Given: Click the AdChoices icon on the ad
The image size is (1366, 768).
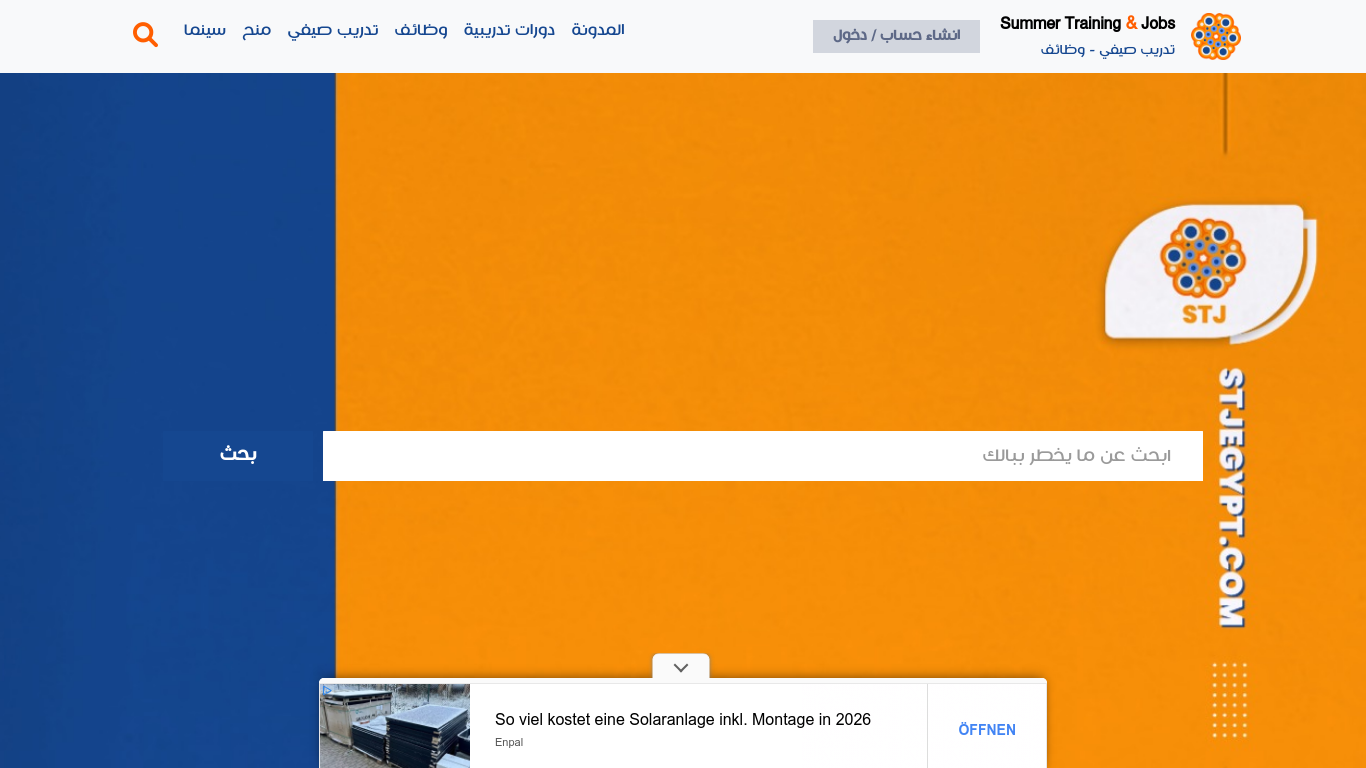Looking at the screenshot, I should pyautogui.click(x=326, y=690).
